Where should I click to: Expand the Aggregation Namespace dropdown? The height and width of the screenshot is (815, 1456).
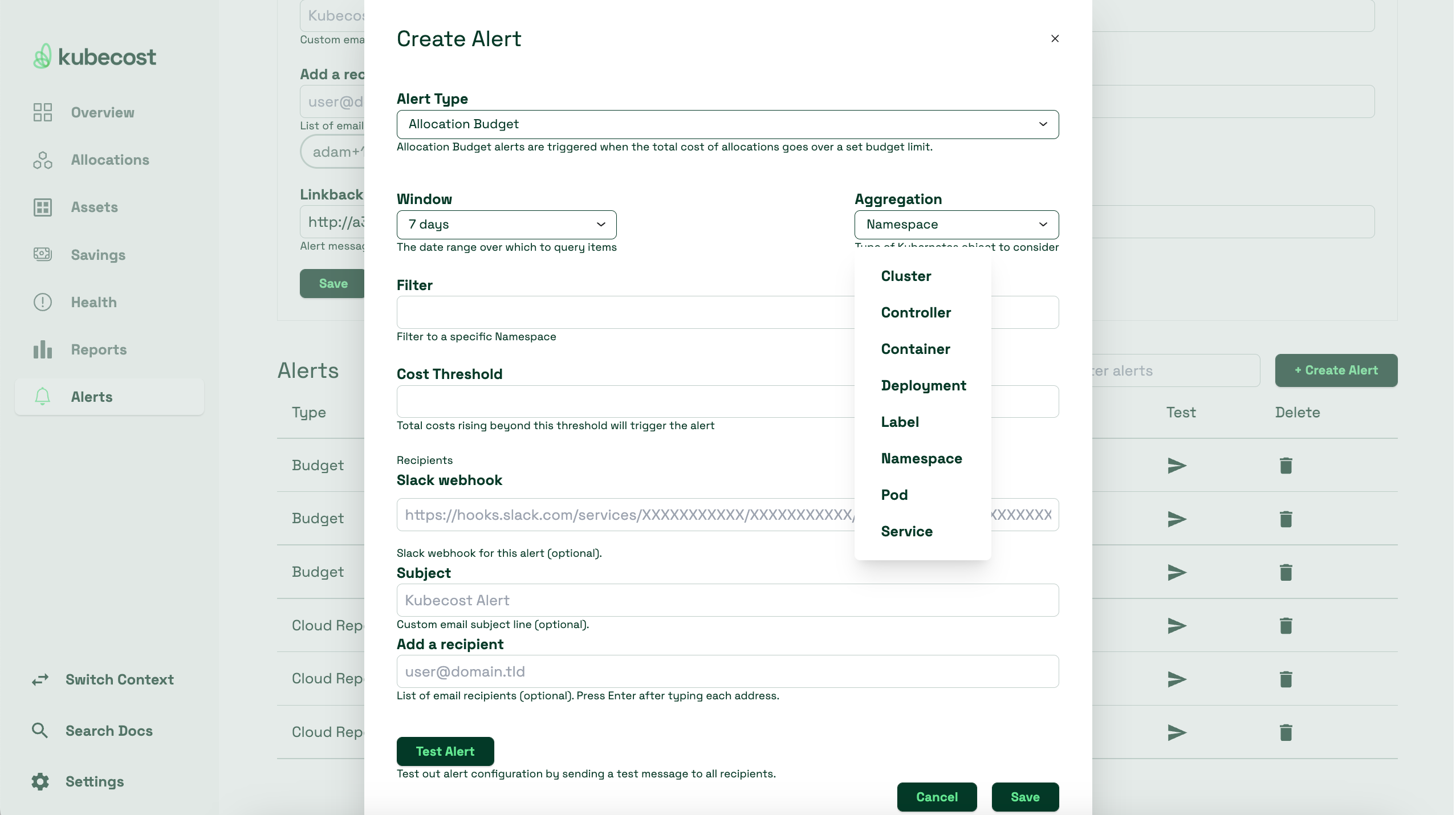(x=956, y=224)
